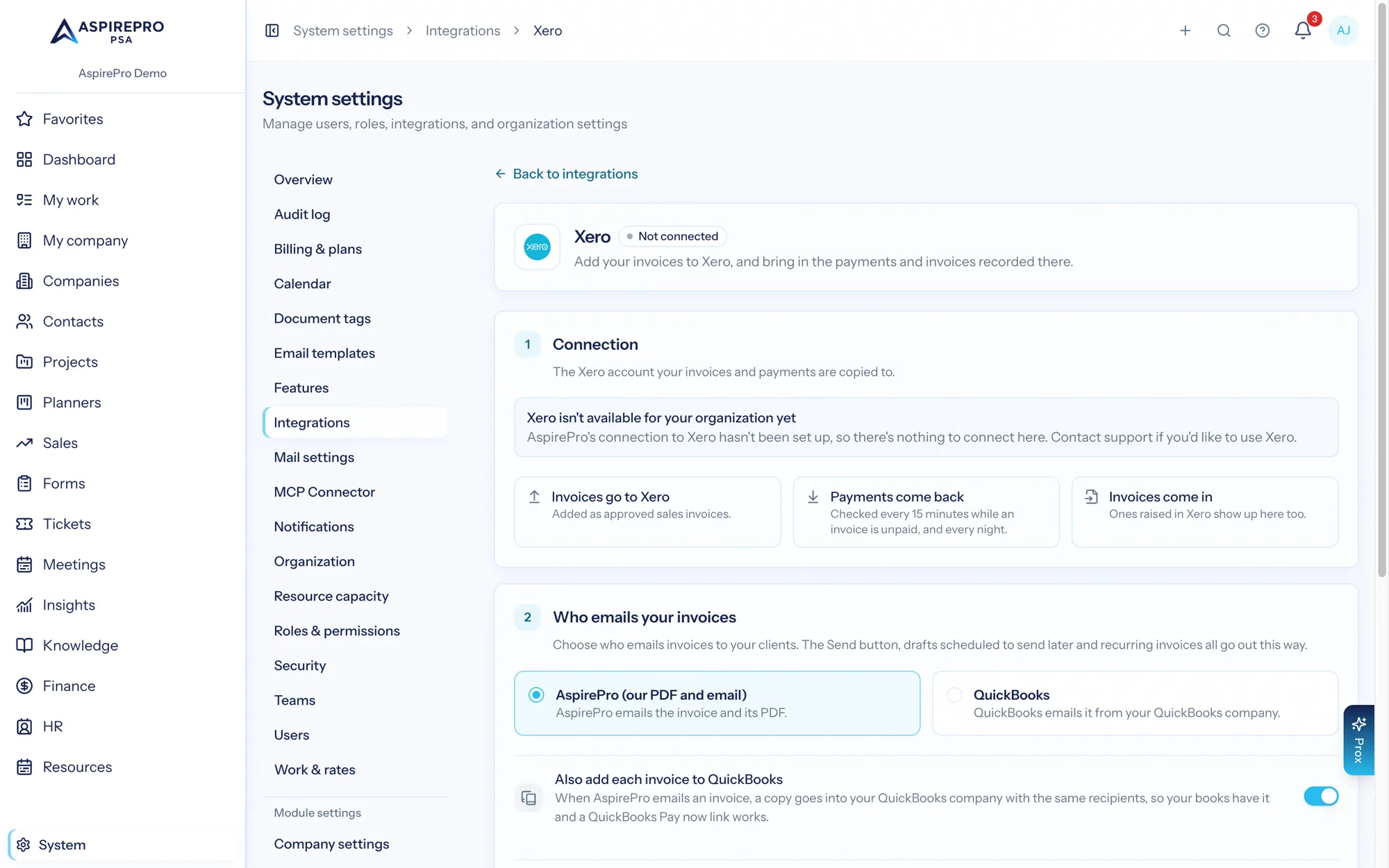Open the Prox assistant side tab
Screen dimensions: 1389x868
tap(1358, 740)
